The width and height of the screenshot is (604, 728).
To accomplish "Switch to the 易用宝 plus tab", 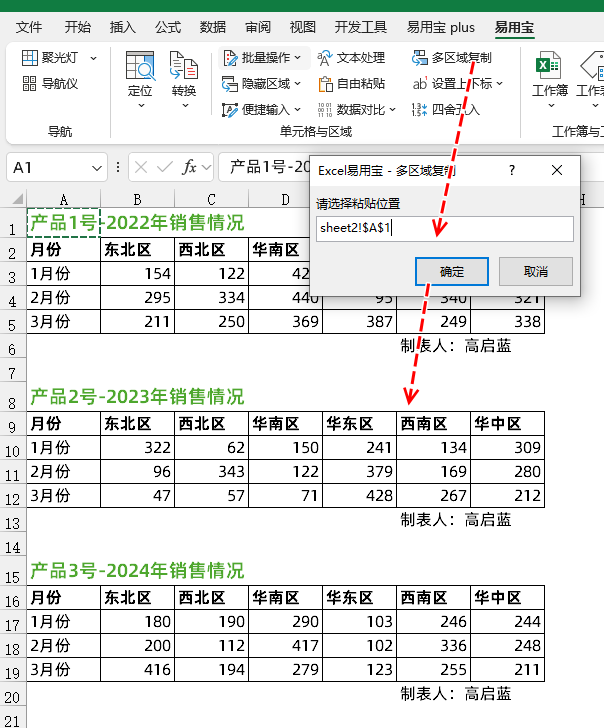I will pos(441,27).
